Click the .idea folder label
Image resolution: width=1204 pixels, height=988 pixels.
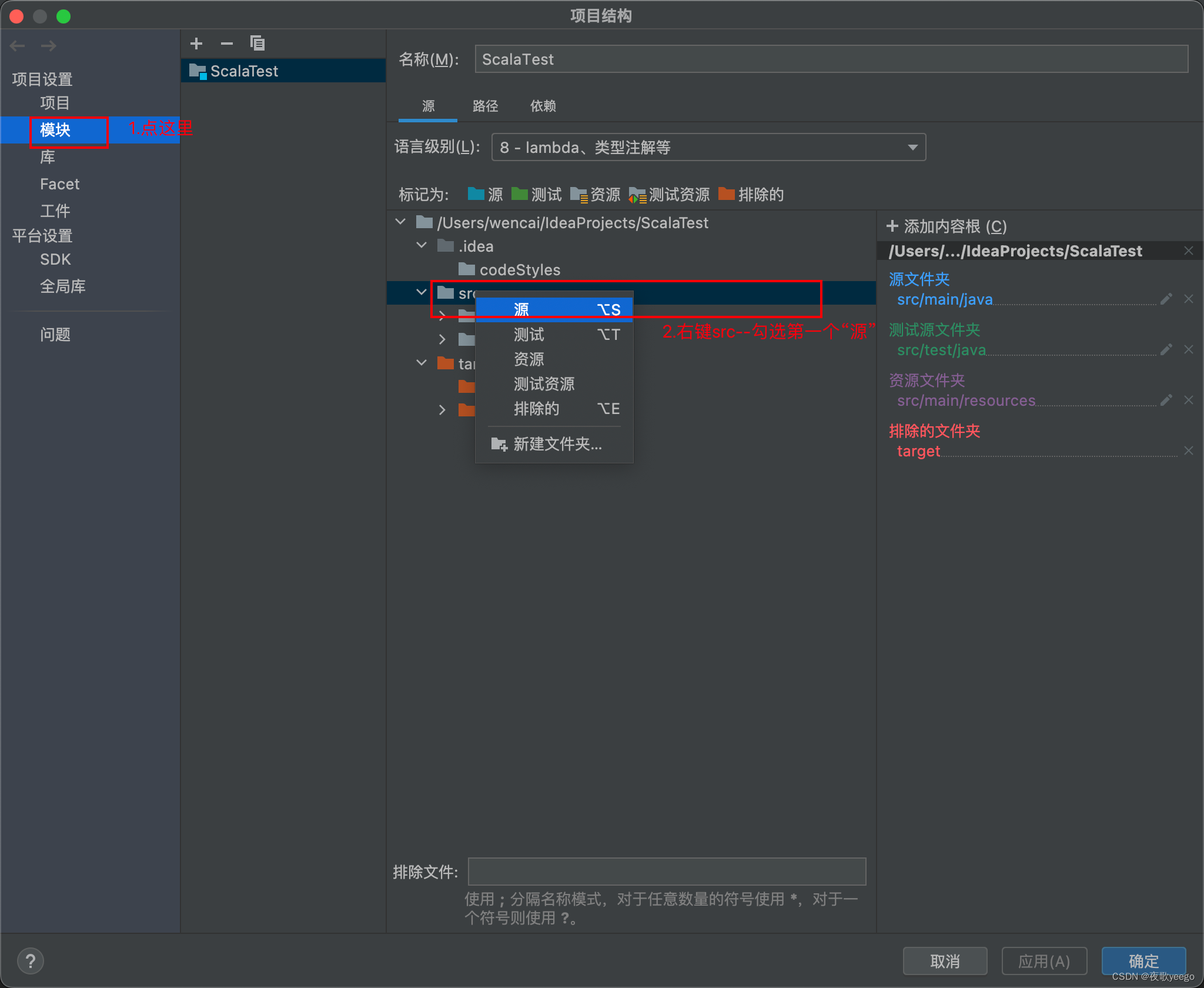(476, 246)
